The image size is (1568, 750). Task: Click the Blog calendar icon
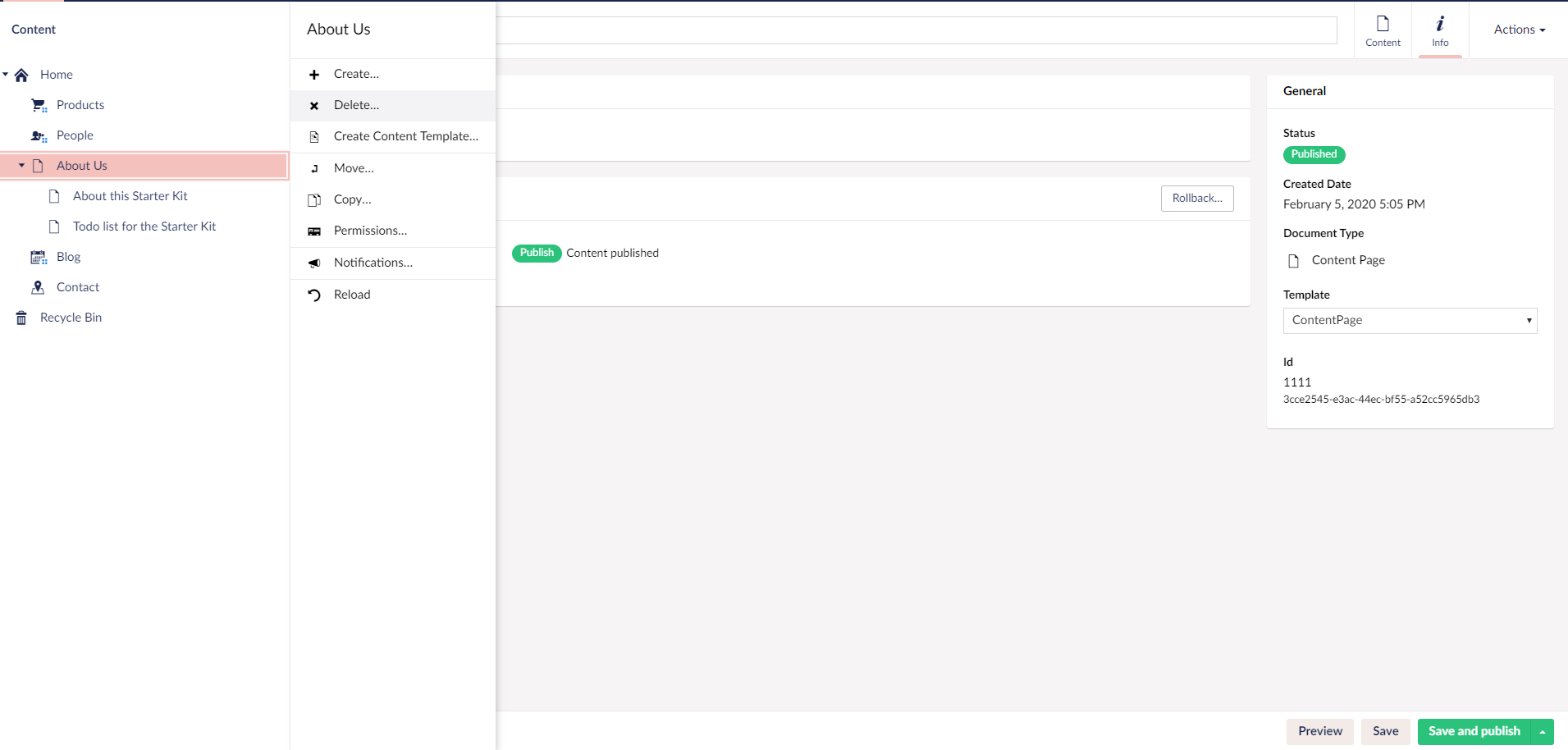click(38, 257)
